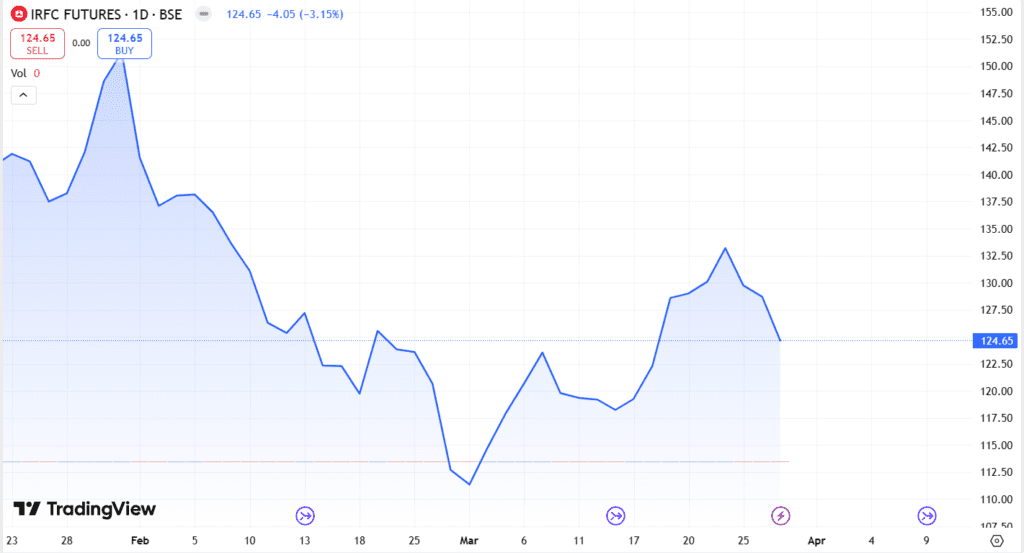Open chart settings hexagon icon in bottom-right corner
Viewport: 1024px width, 553px height.
pos(997,541)
